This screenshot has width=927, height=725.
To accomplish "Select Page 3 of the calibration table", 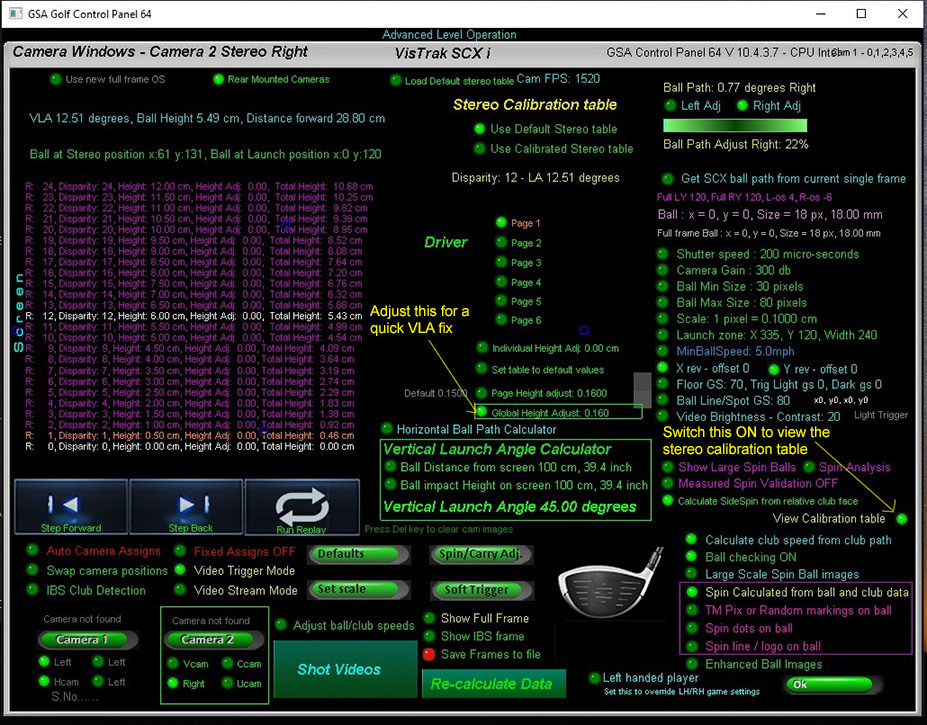I will pyautogui.click(x=501, y=263).
